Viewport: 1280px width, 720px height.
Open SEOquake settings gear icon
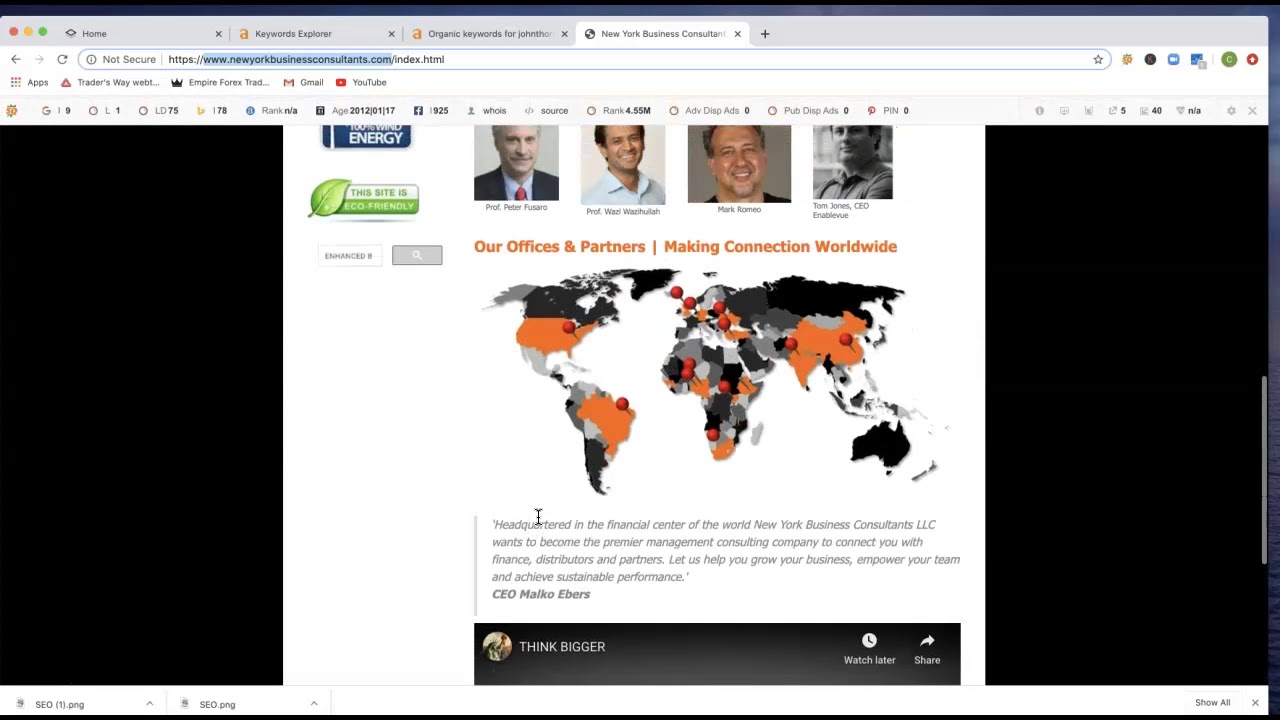(x=1231, y=111)
